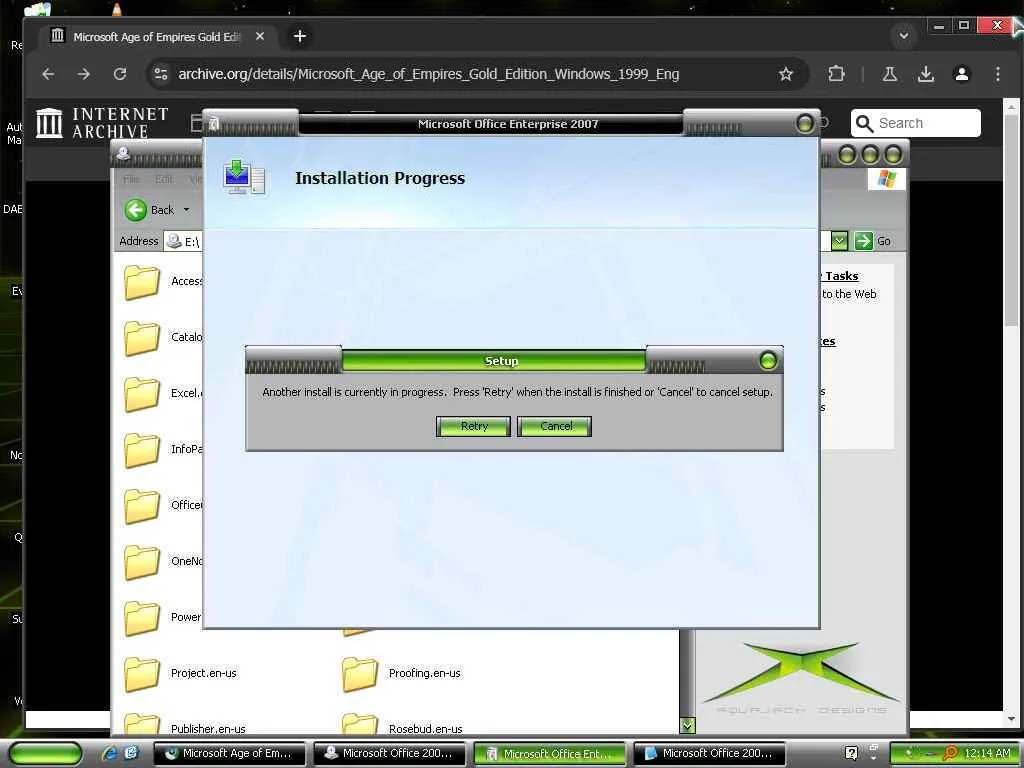Click the green orb on Setup dialog title
Image resolution: width=1024 pixels, height=768 pixels.
coord(768,360)
